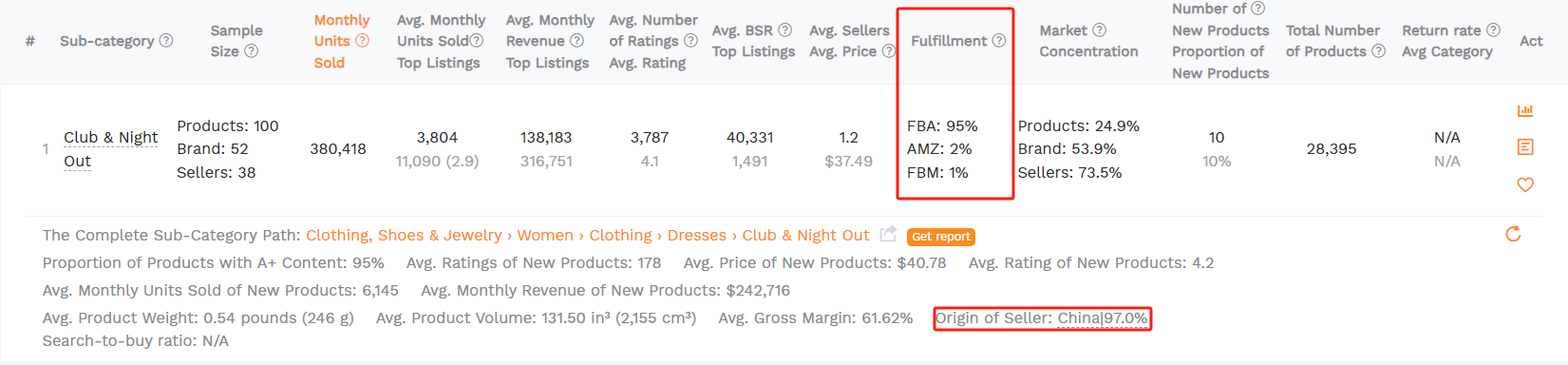The image size is (1568, 365).
Task: Click share icon next to category path
Action: point(888,234)
